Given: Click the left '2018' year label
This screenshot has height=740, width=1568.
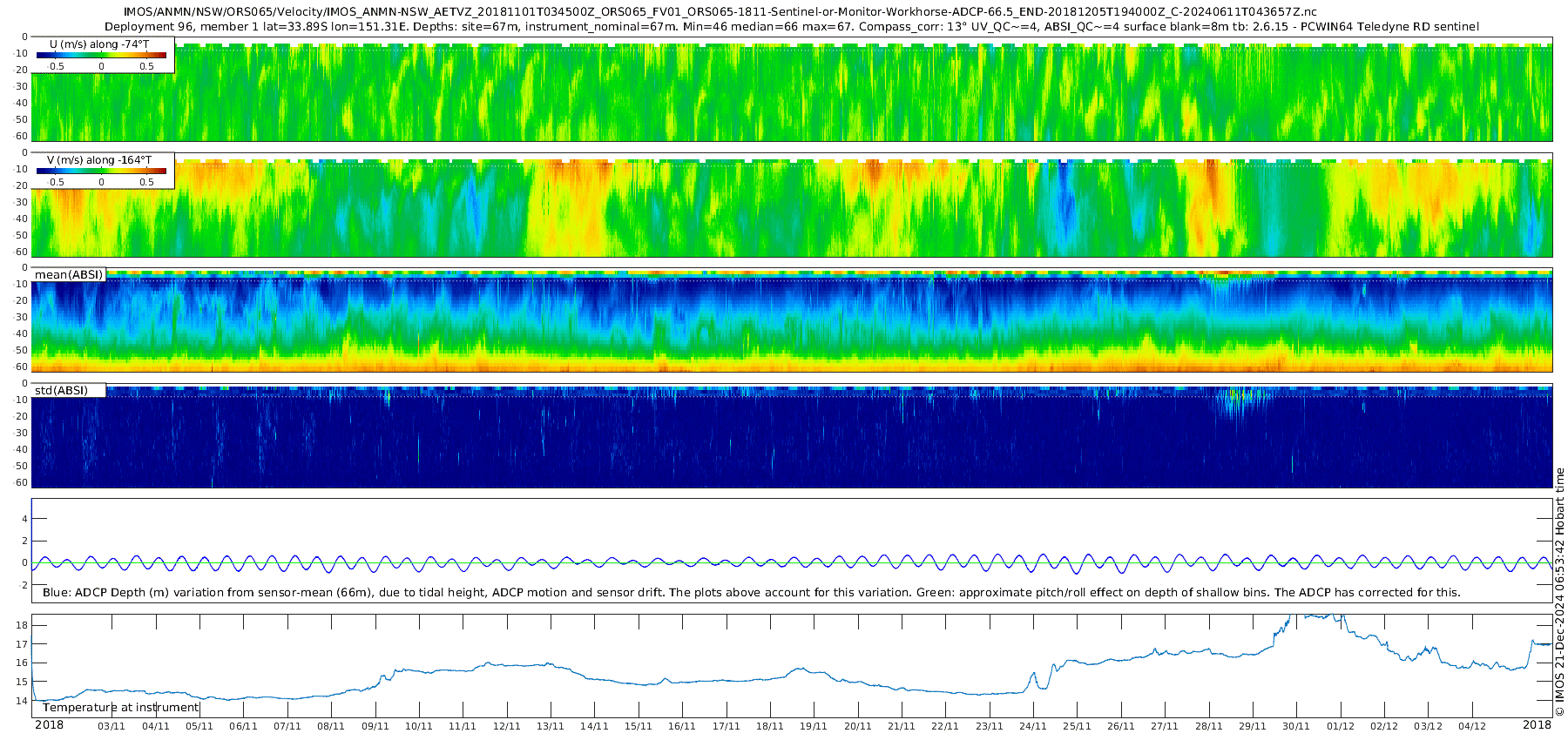Looking at the screenshot, I should point(49,725).
